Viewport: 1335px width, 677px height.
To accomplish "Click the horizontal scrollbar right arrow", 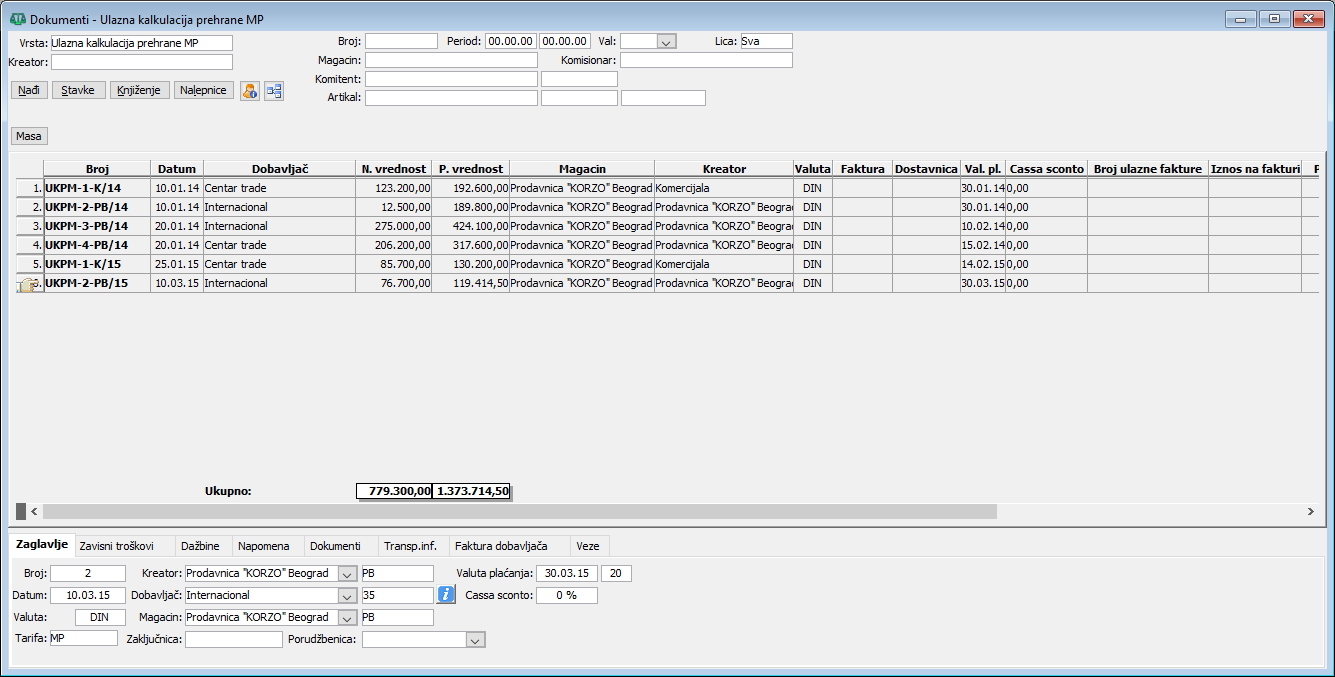I will point(1310,511).
